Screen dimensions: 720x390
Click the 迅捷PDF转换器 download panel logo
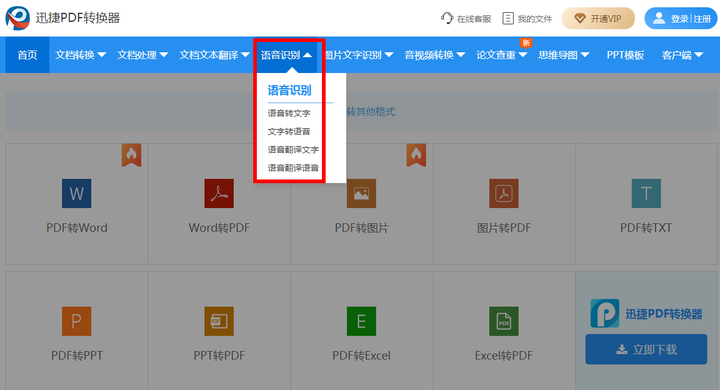[605, 313]
